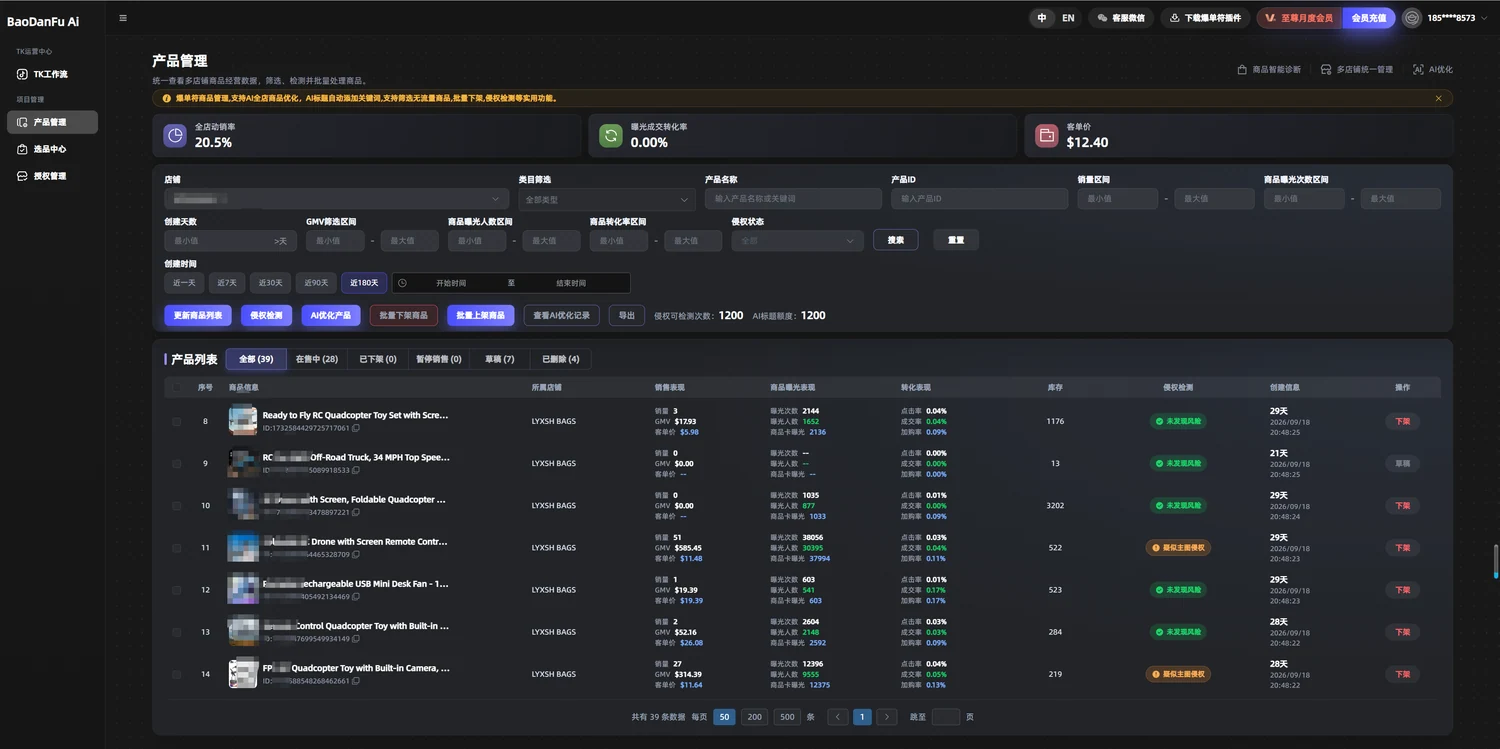Viewport: 1500px width, 749px height.
Task: Check the checkbox for product row 10
Action: click(x=177, y=506)
